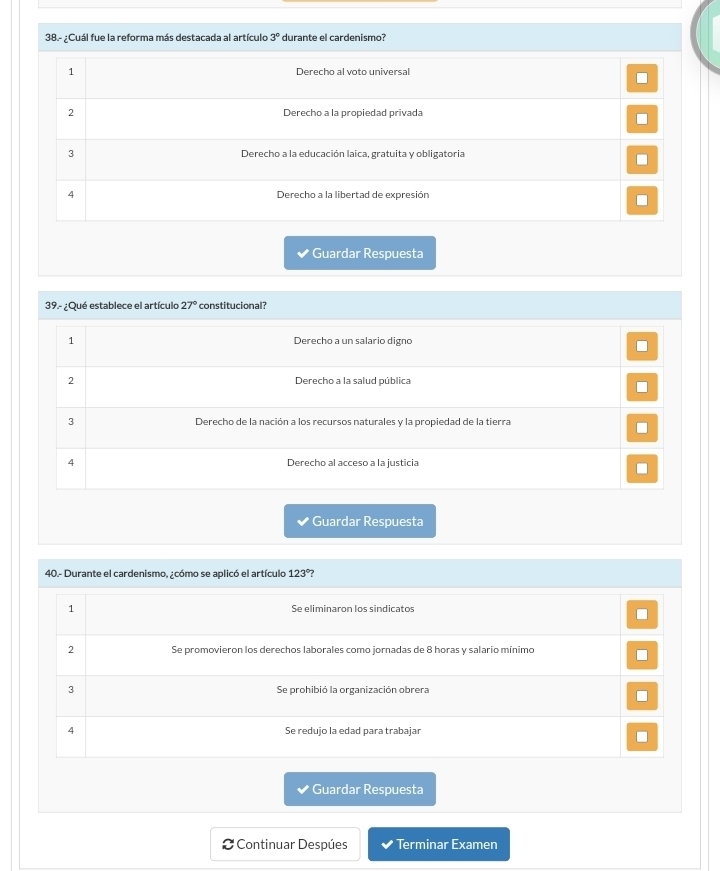This screenshot has height=871, width=720.
Task: Save answer for question 38
Action: coord(360,253)
